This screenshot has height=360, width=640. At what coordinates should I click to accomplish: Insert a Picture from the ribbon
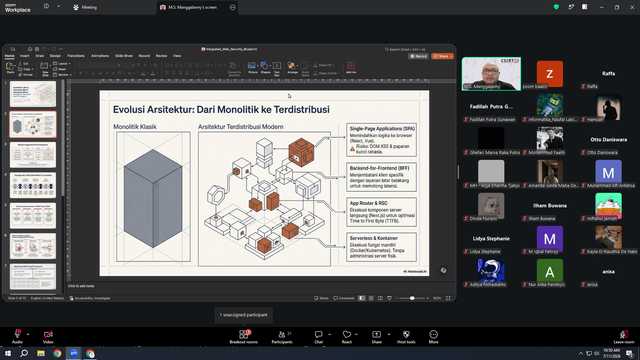tap(253, 68)
